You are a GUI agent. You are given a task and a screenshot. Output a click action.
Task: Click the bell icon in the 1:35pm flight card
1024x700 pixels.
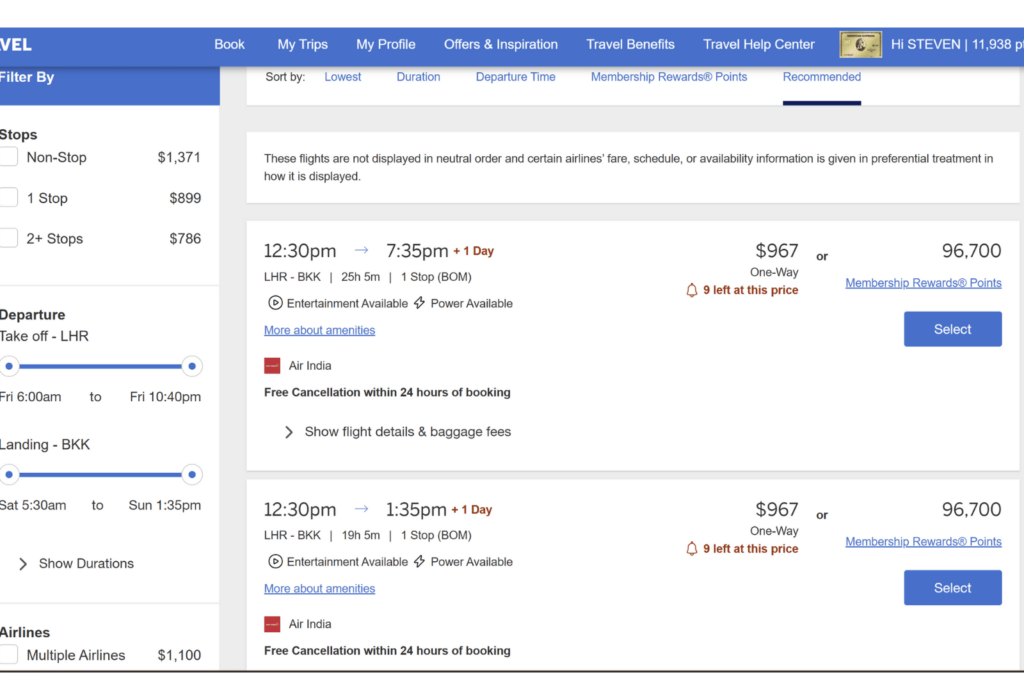click(x=692, y=549)
